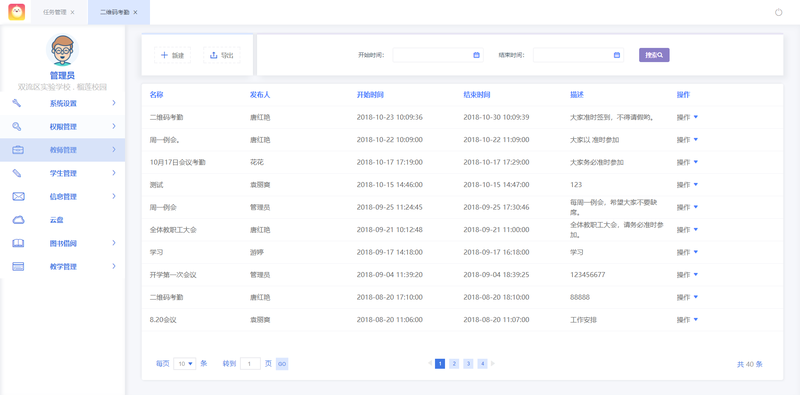Click the 开始时间 column header

coord(370,95)
